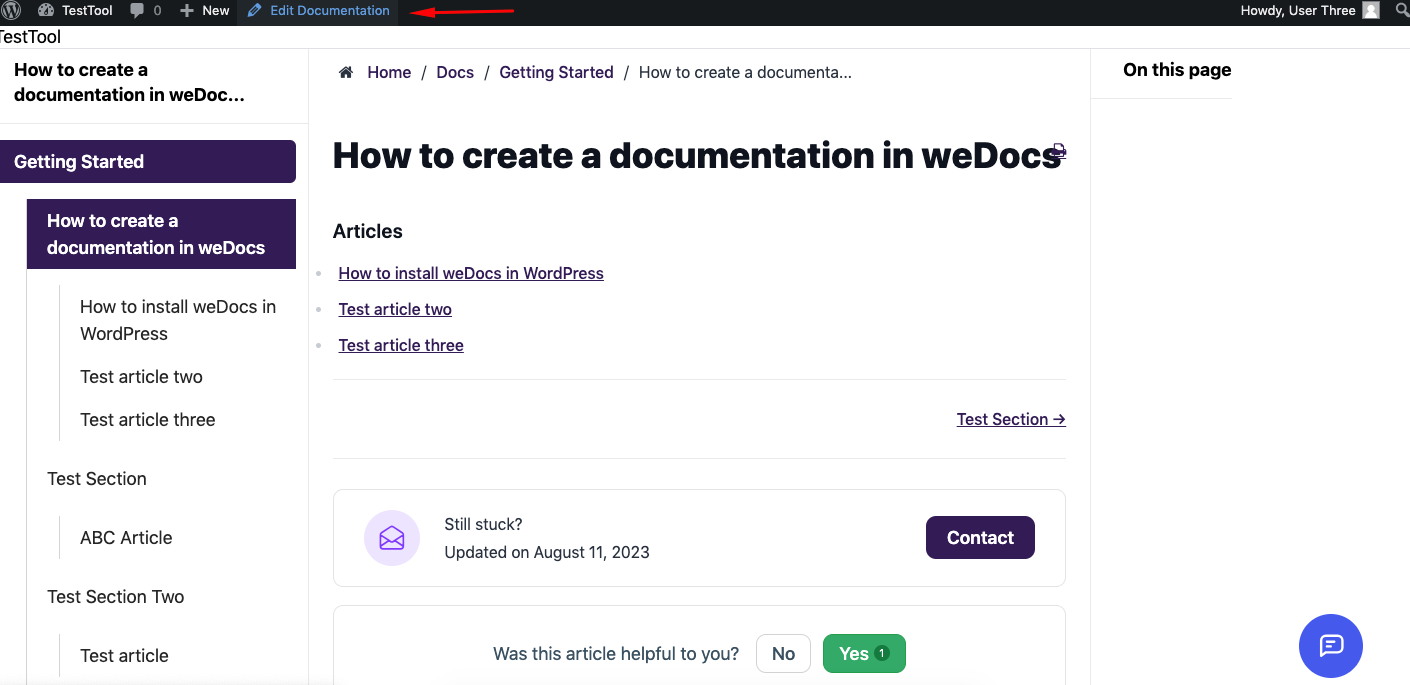Select How to install weDocs in WordPress in the sidebar
This screenshot has width=1410, height=685.
coord(178,320)
